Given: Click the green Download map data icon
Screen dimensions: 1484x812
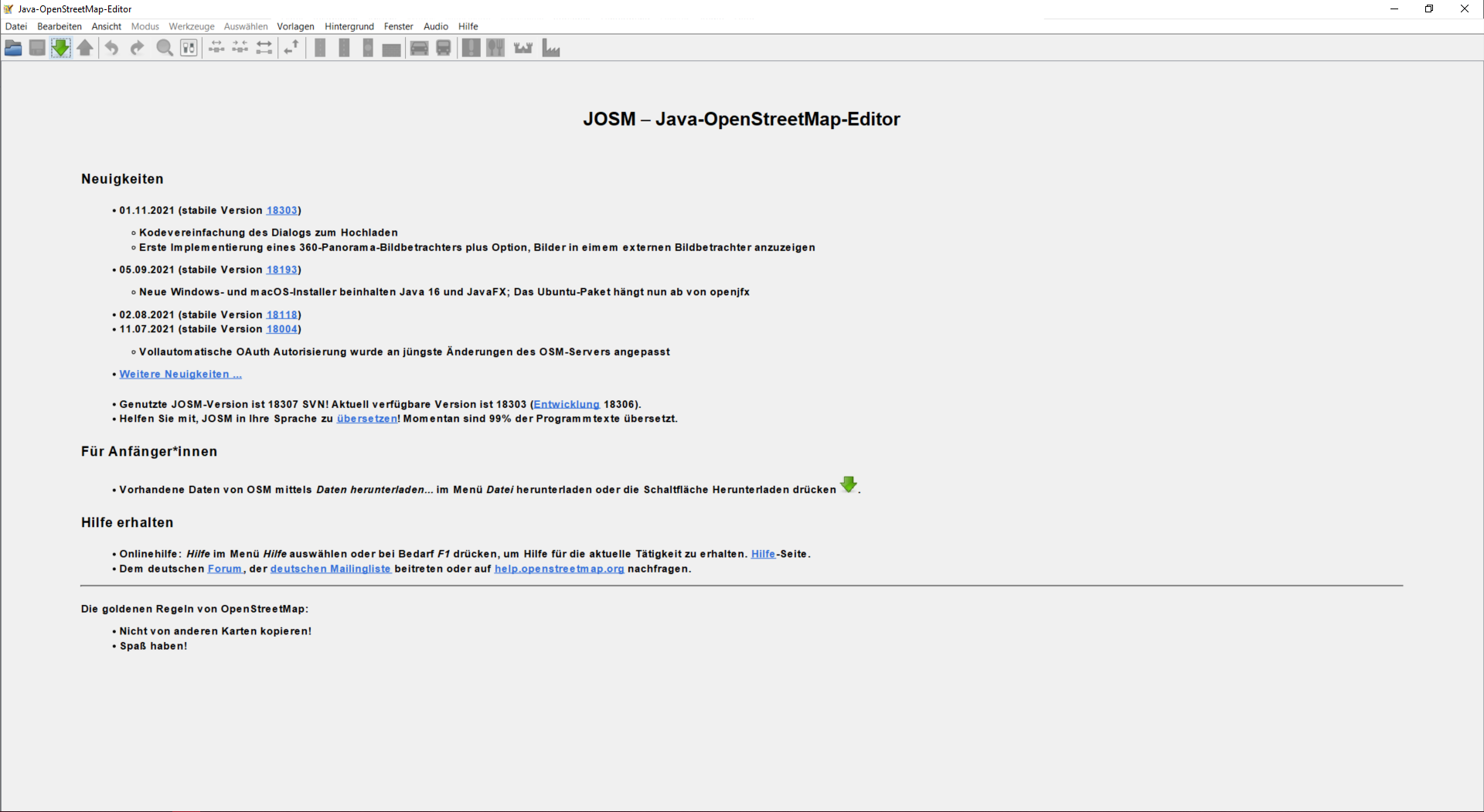Looking at the screenshot, I should click(60, 48).
